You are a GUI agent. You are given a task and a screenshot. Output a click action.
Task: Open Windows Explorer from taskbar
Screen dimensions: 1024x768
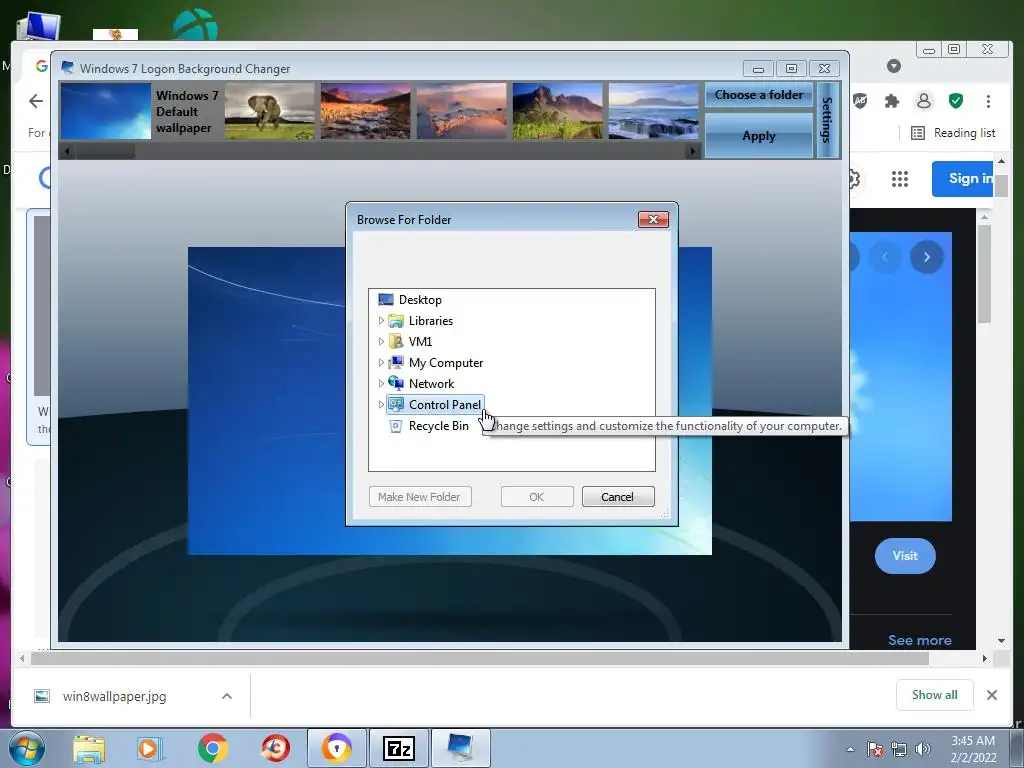(89, 749)
